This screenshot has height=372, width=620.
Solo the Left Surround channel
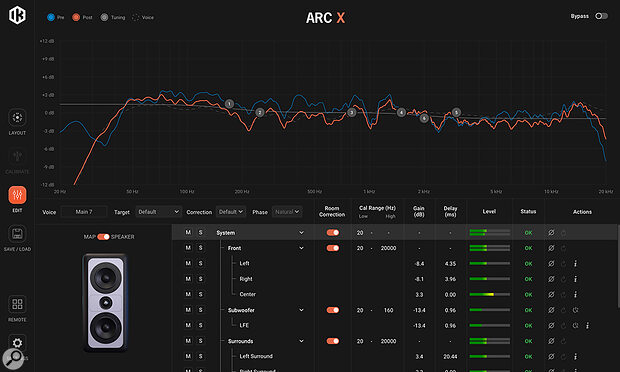[200, 356]
